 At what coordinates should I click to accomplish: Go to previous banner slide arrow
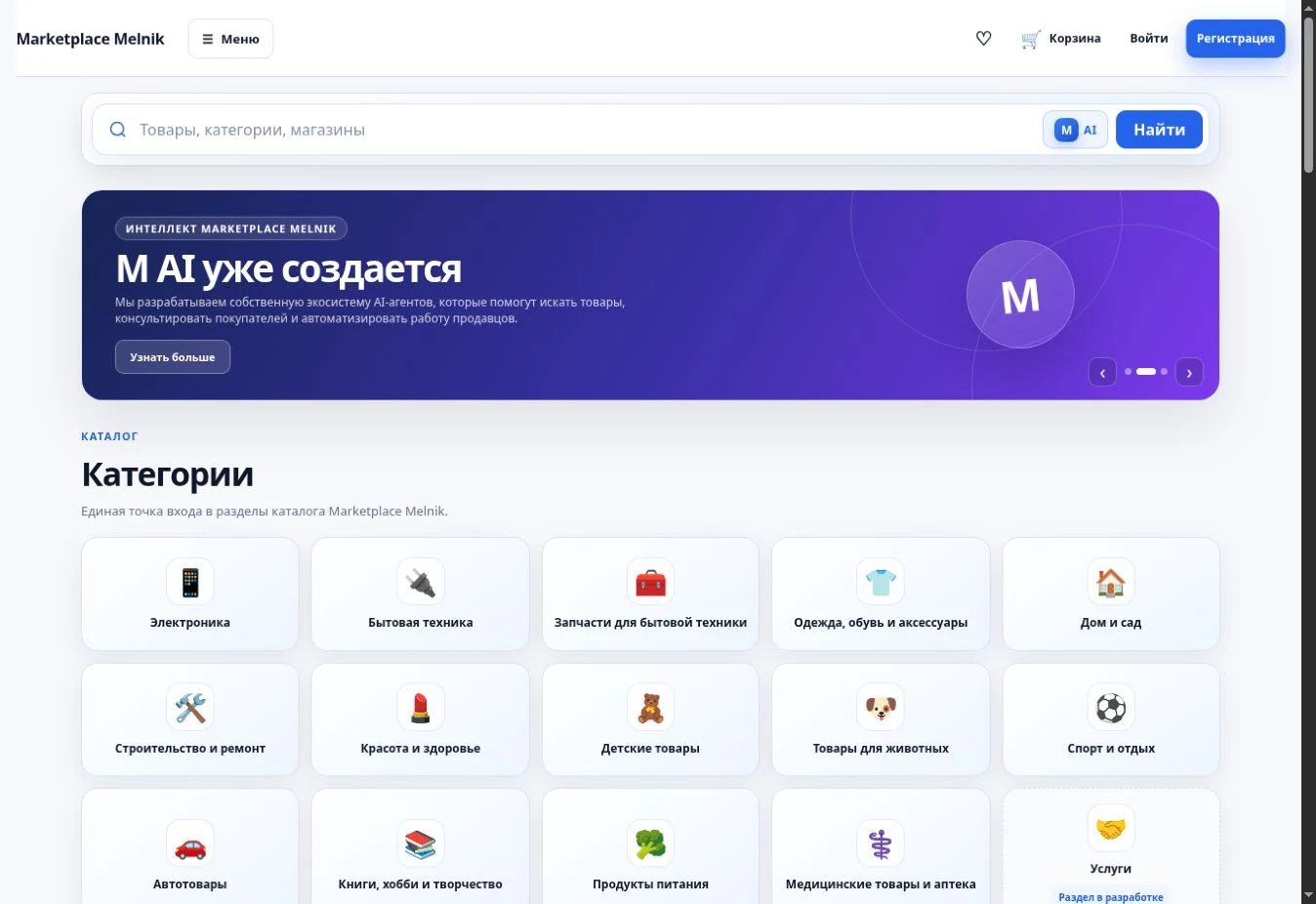point(1102,372)
